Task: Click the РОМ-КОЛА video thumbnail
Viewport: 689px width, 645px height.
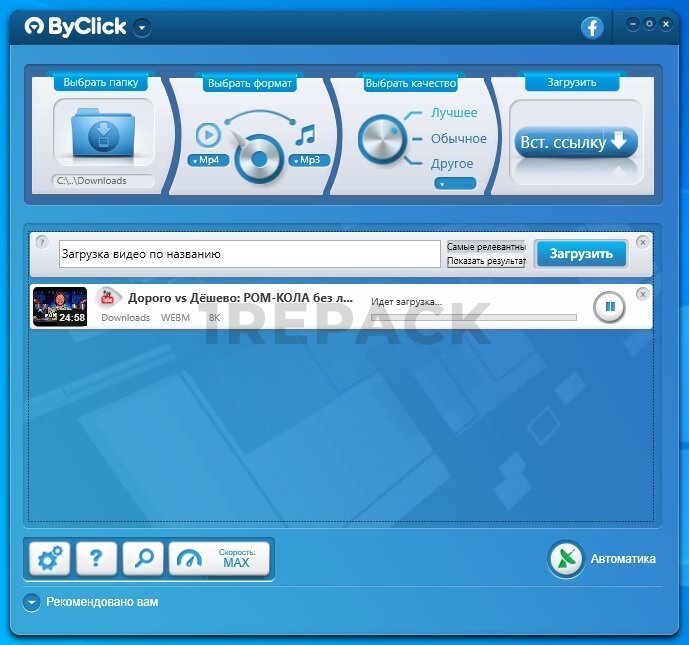Action: point(60,306)
